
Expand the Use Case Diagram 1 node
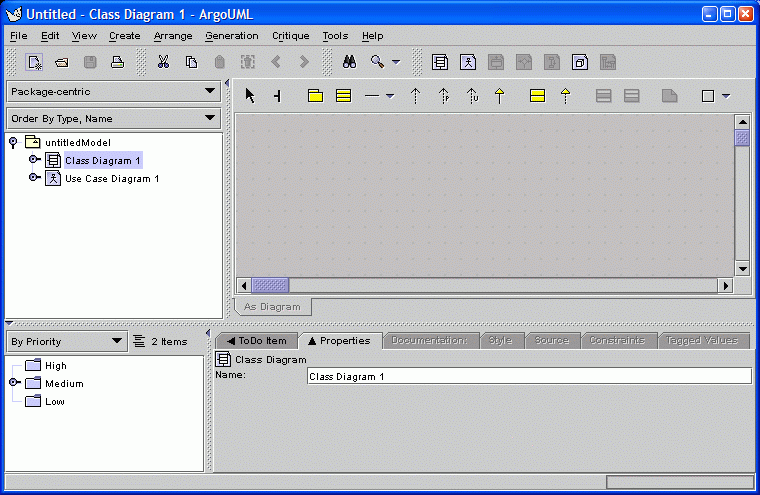[34, 177]
